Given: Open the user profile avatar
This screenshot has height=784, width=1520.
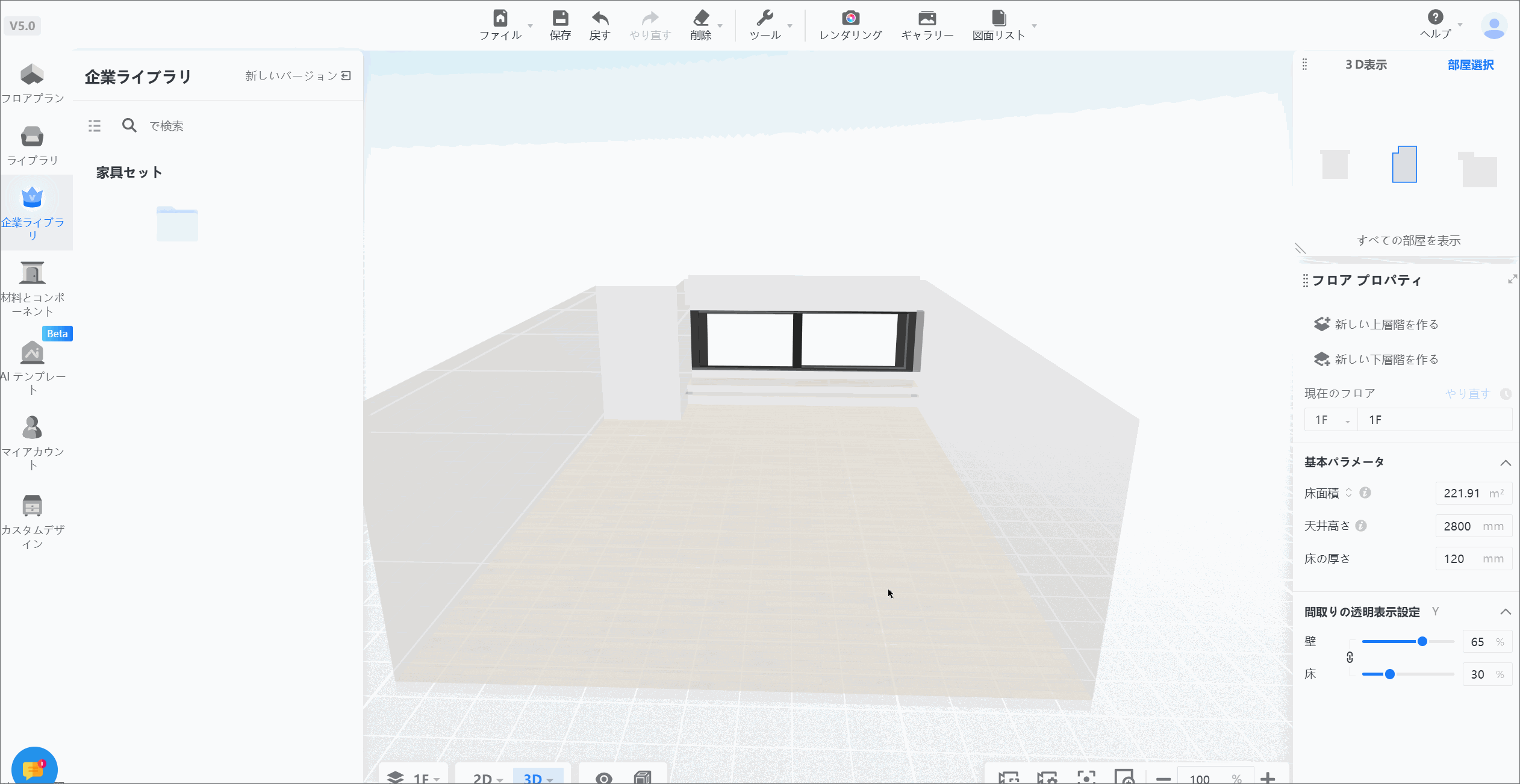Looking at the screenshot, I should [x=1494, y=26].
